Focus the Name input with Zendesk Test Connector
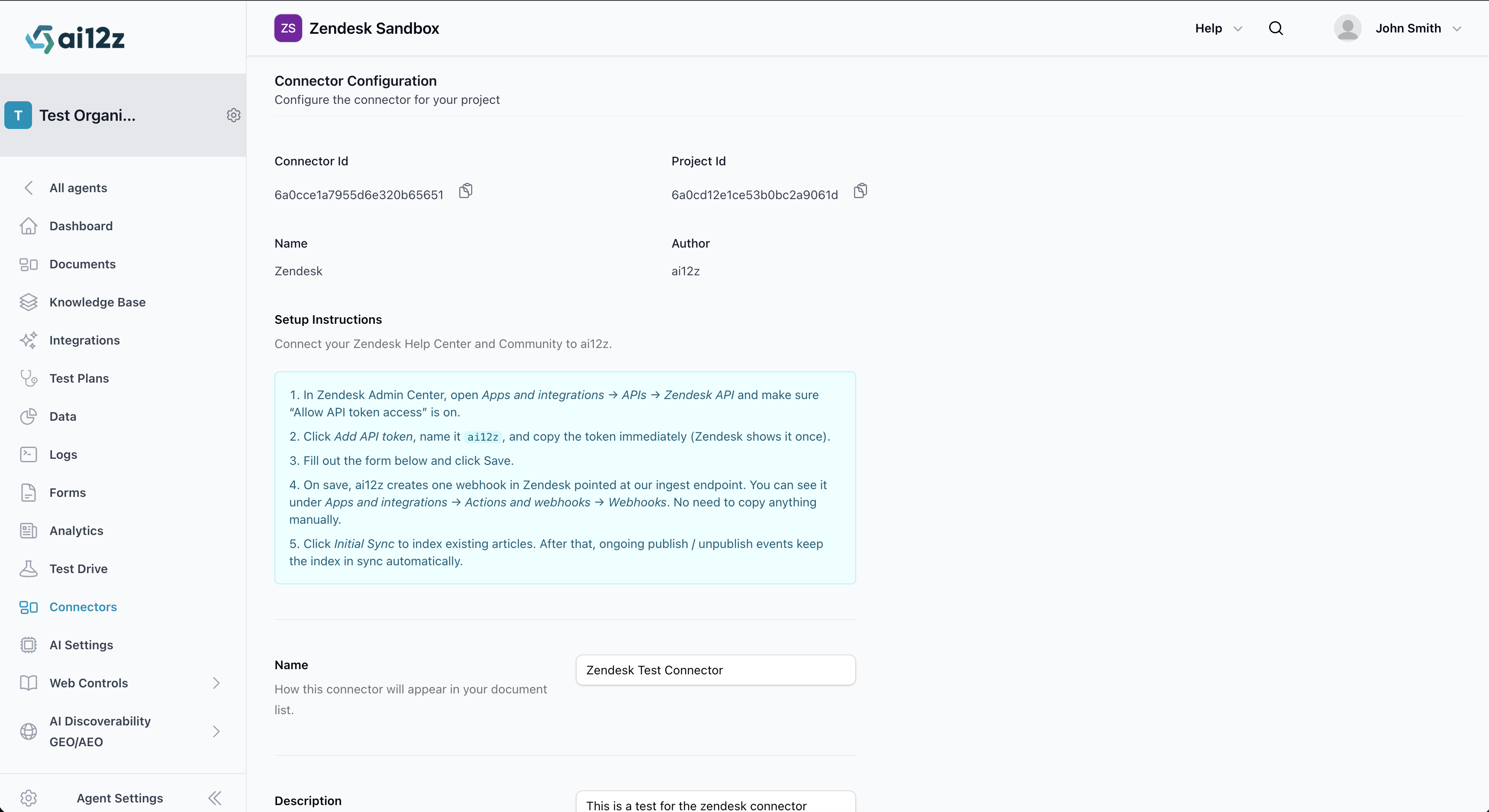This screenshot has height=812, width=1489. (x=715, y=670)
